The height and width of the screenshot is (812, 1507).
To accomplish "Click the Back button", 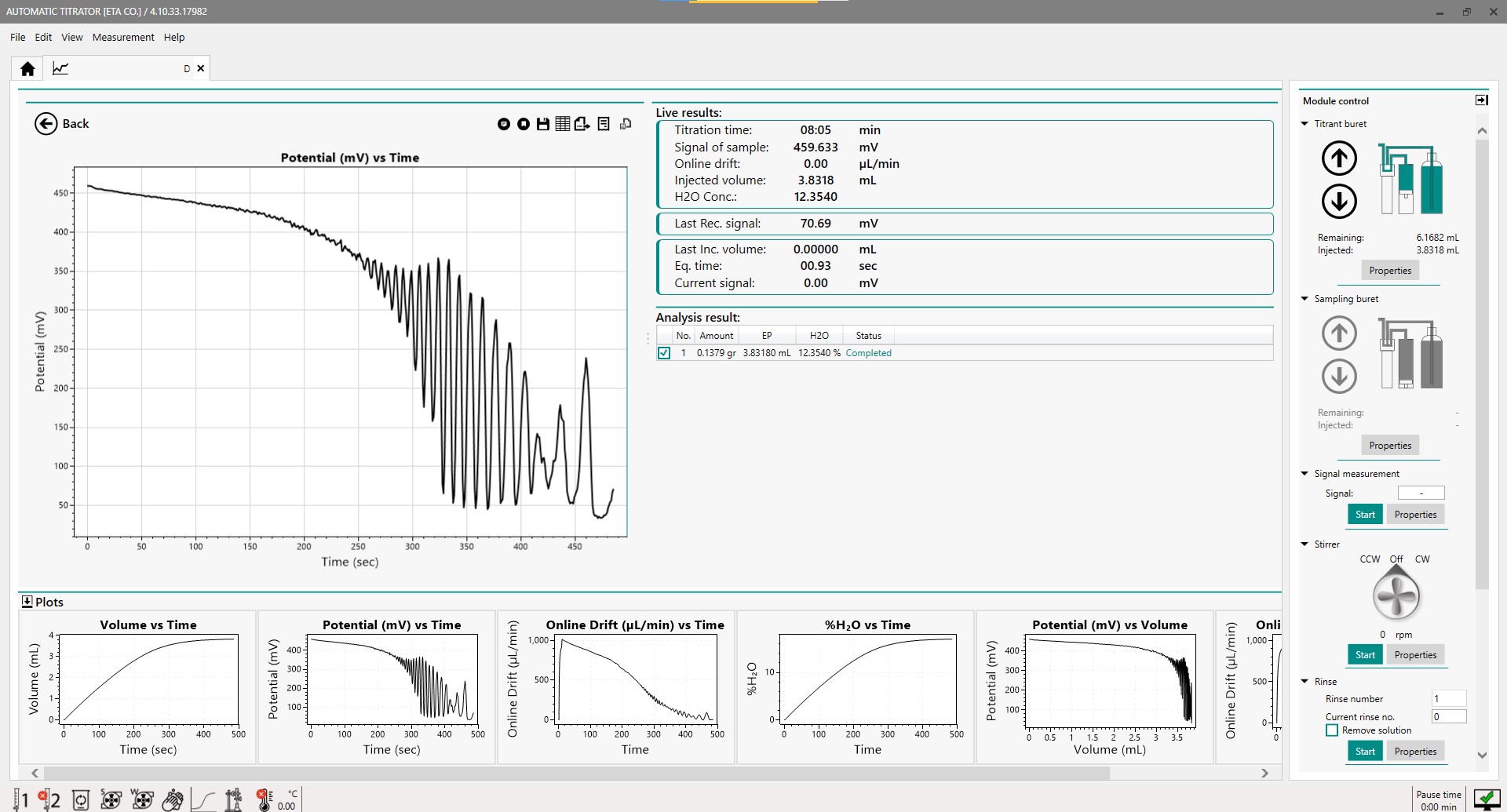I will 61,124.
